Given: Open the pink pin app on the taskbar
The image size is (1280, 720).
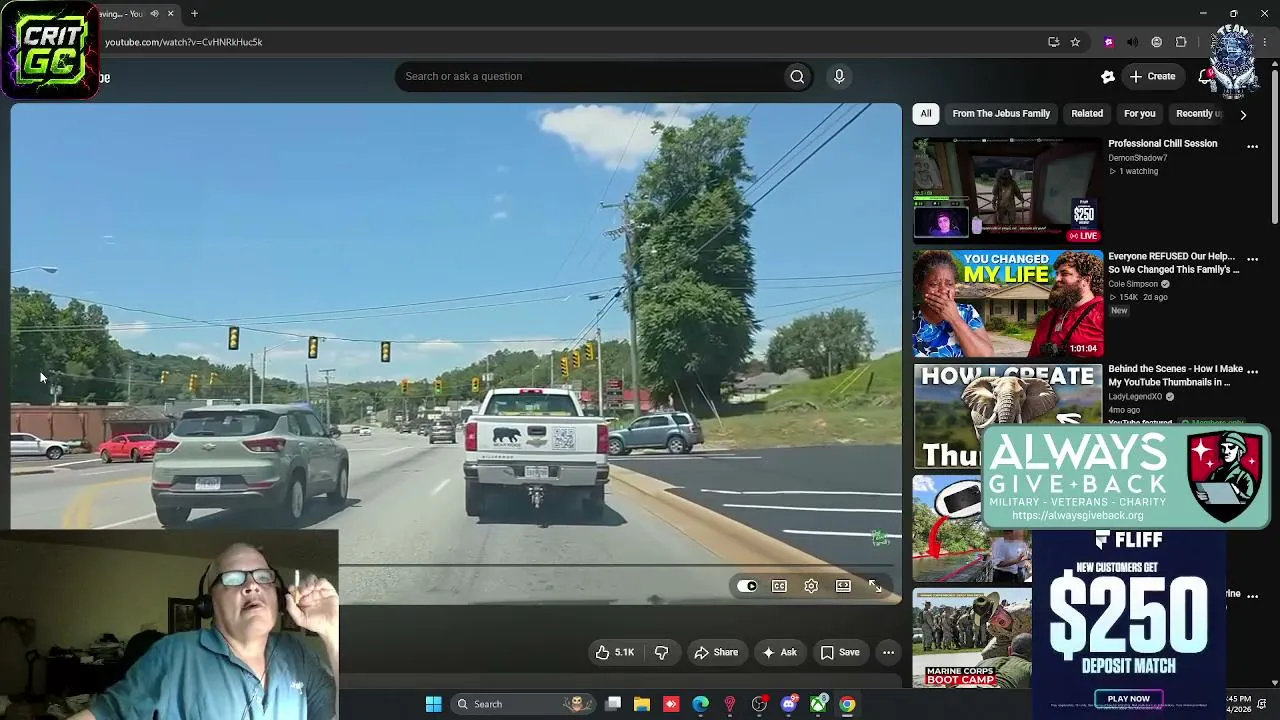Looking at the screenshot, I should [730, 704].
